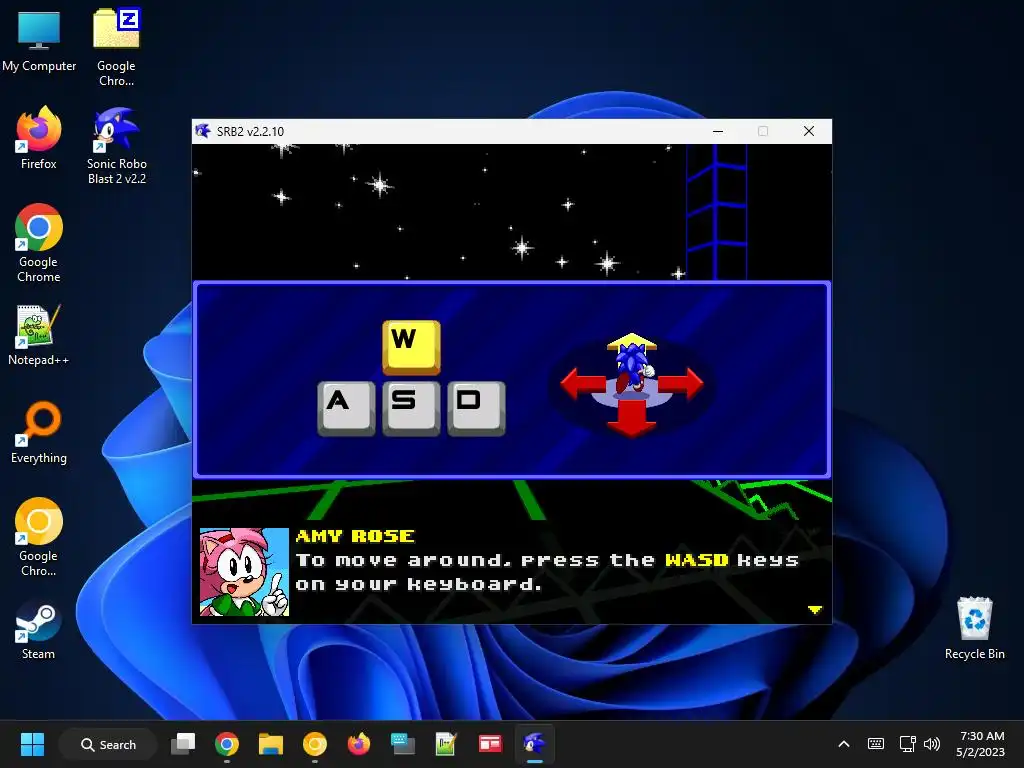The image size is (1024, 768).
Task: Click the red left arrow by Sonic
Action: pyautogui.click(x=583, y=383)
